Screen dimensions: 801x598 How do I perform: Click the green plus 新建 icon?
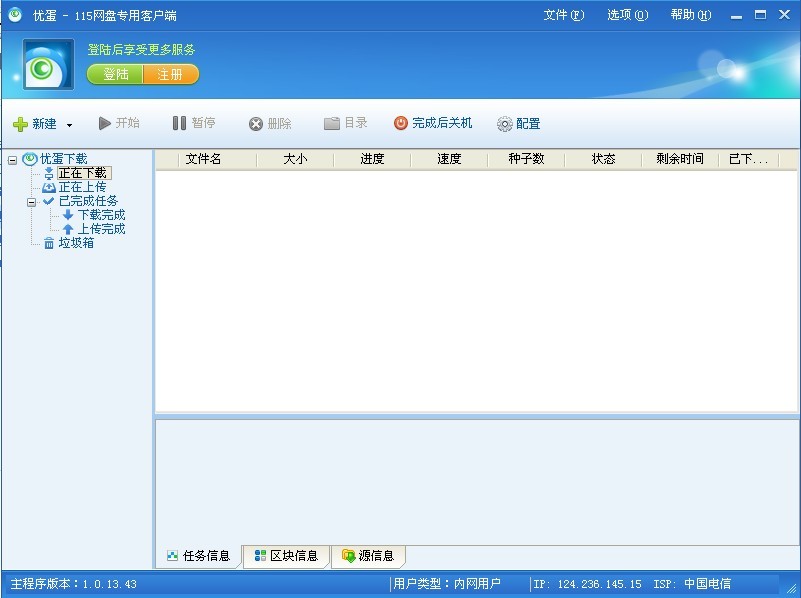click(20, 124)
